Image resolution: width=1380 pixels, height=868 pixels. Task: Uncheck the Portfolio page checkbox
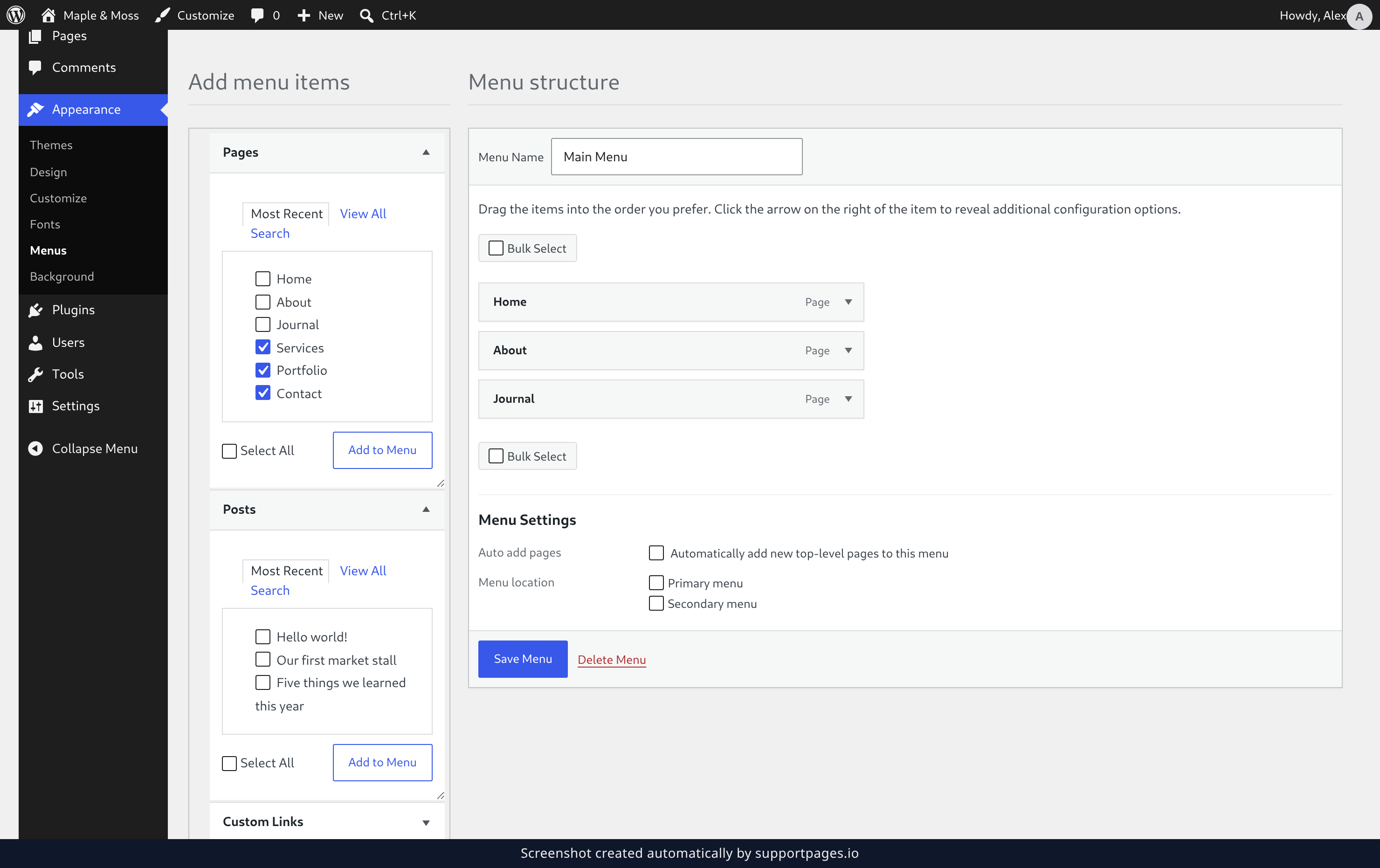coord(262,370)
